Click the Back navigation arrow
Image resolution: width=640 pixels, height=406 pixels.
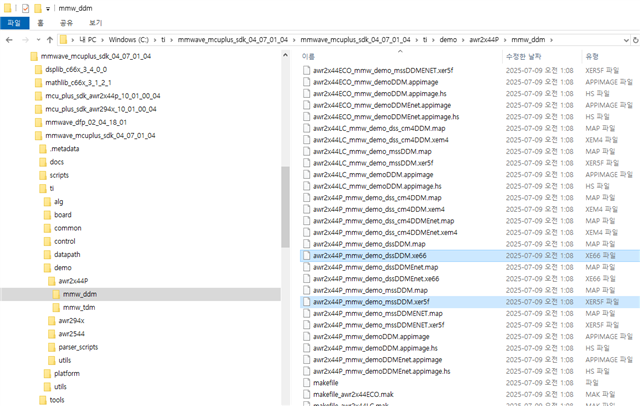[x=9, y=40]
